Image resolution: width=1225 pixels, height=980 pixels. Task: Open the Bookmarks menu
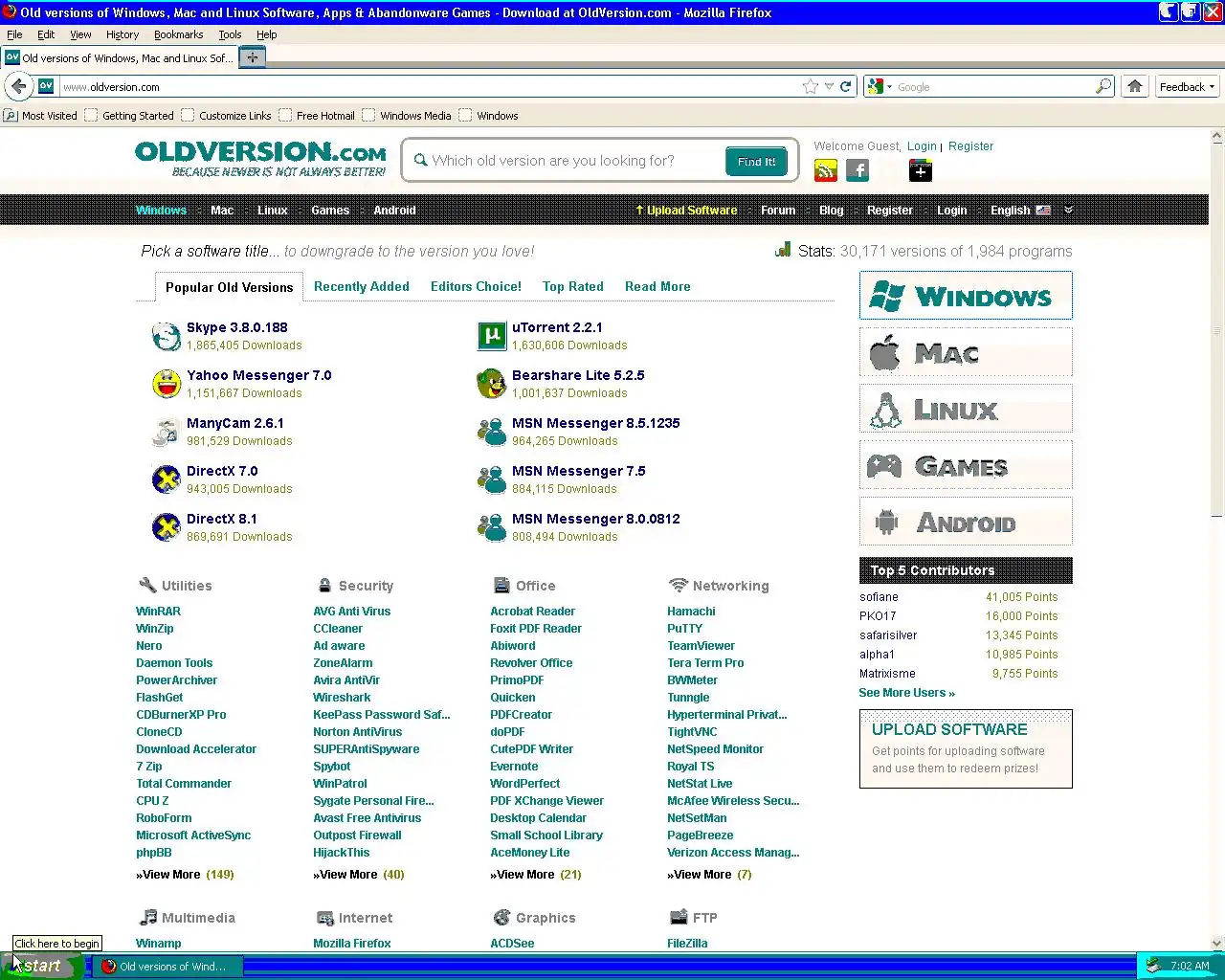click(178, 34)
